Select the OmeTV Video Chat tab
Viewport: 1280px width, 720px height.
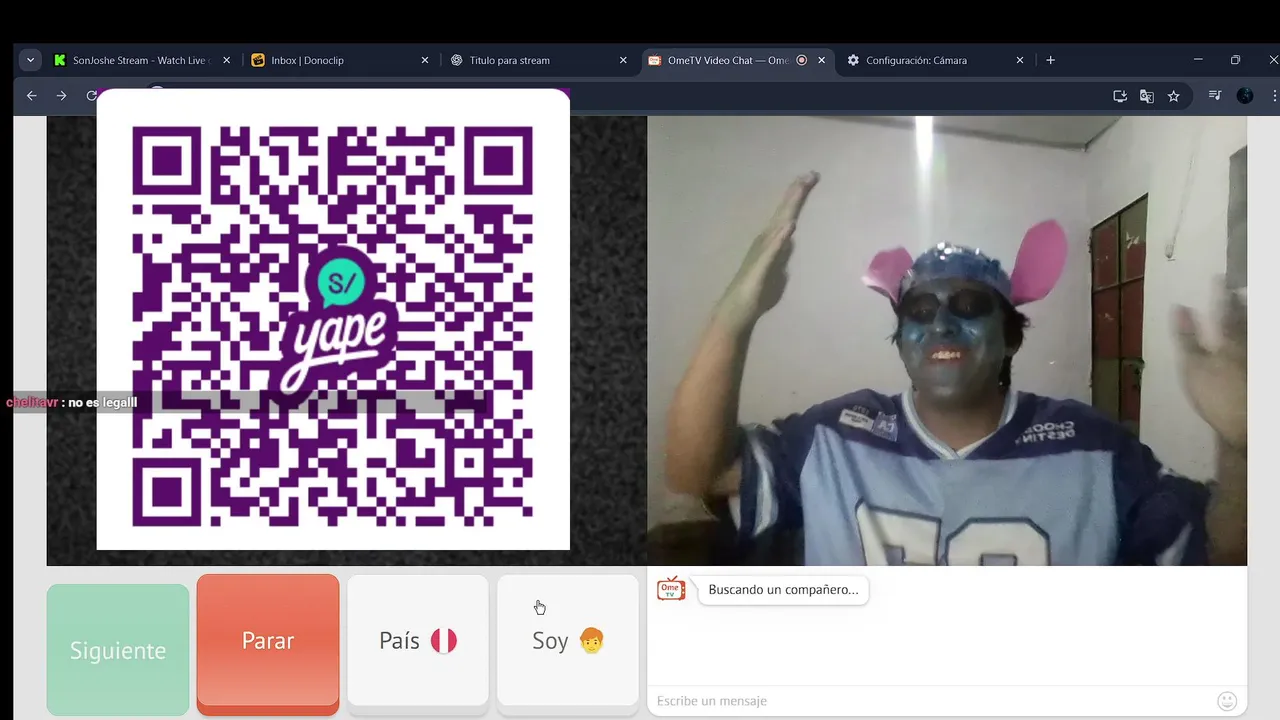click(x=736, y=60)
